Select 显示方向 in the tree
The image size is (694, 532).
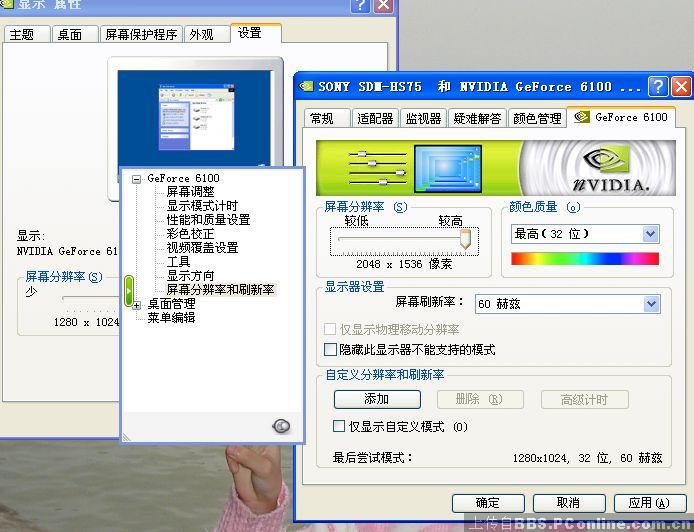tap(190, 276)
